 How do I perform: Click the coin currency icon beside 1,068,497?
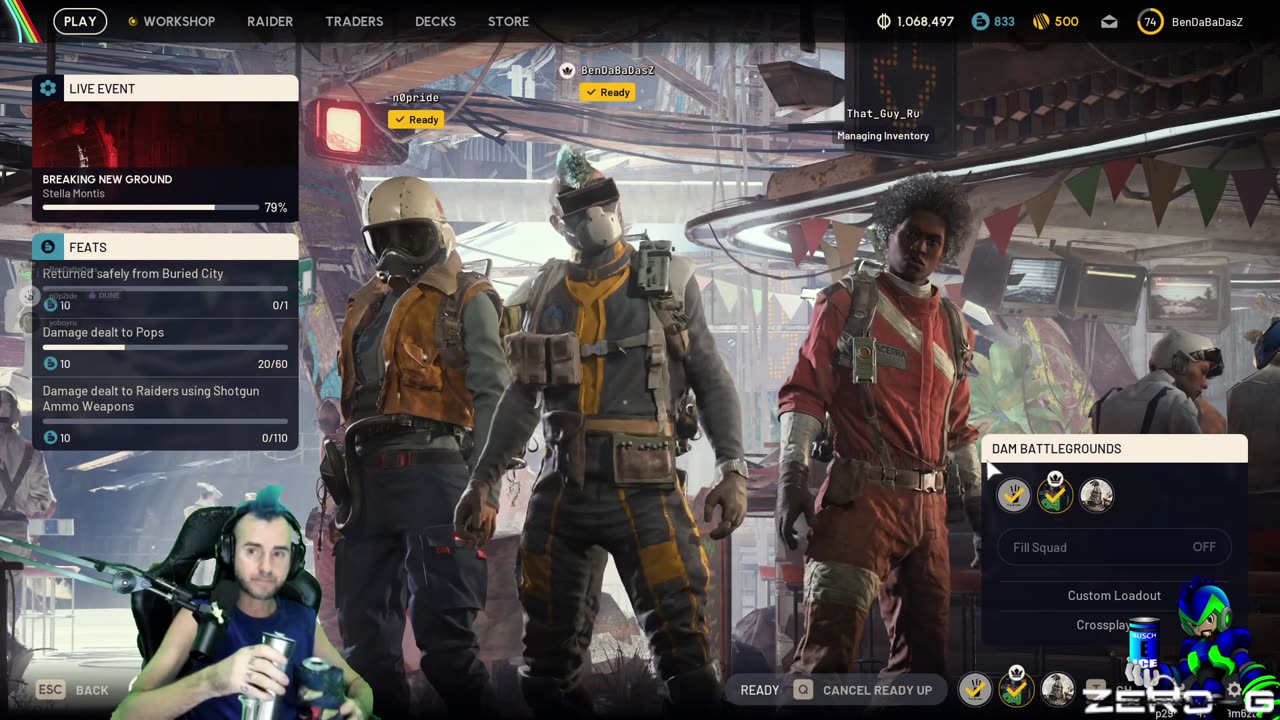tap(883, 21)
